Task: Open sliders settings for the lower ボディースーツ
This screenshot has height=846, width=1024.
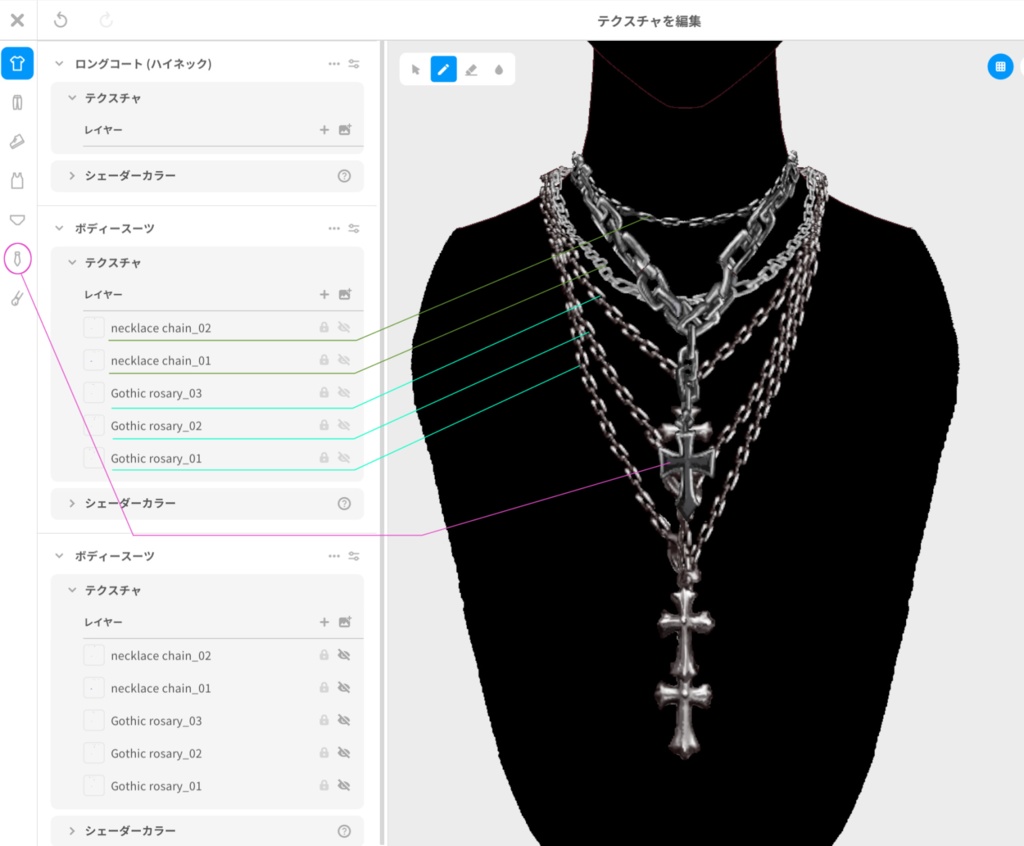Action: coord(354,556)
